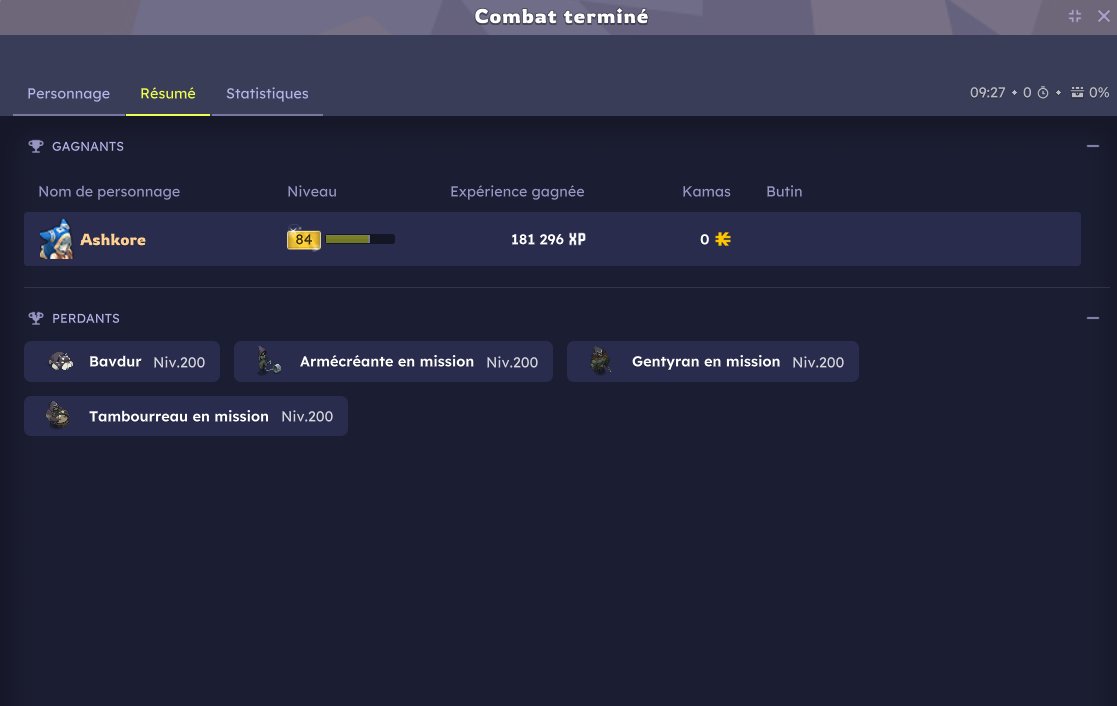Click the Tambourreau monster icon
Viewport: 1117px width, 706px height.
click(57, 415)
